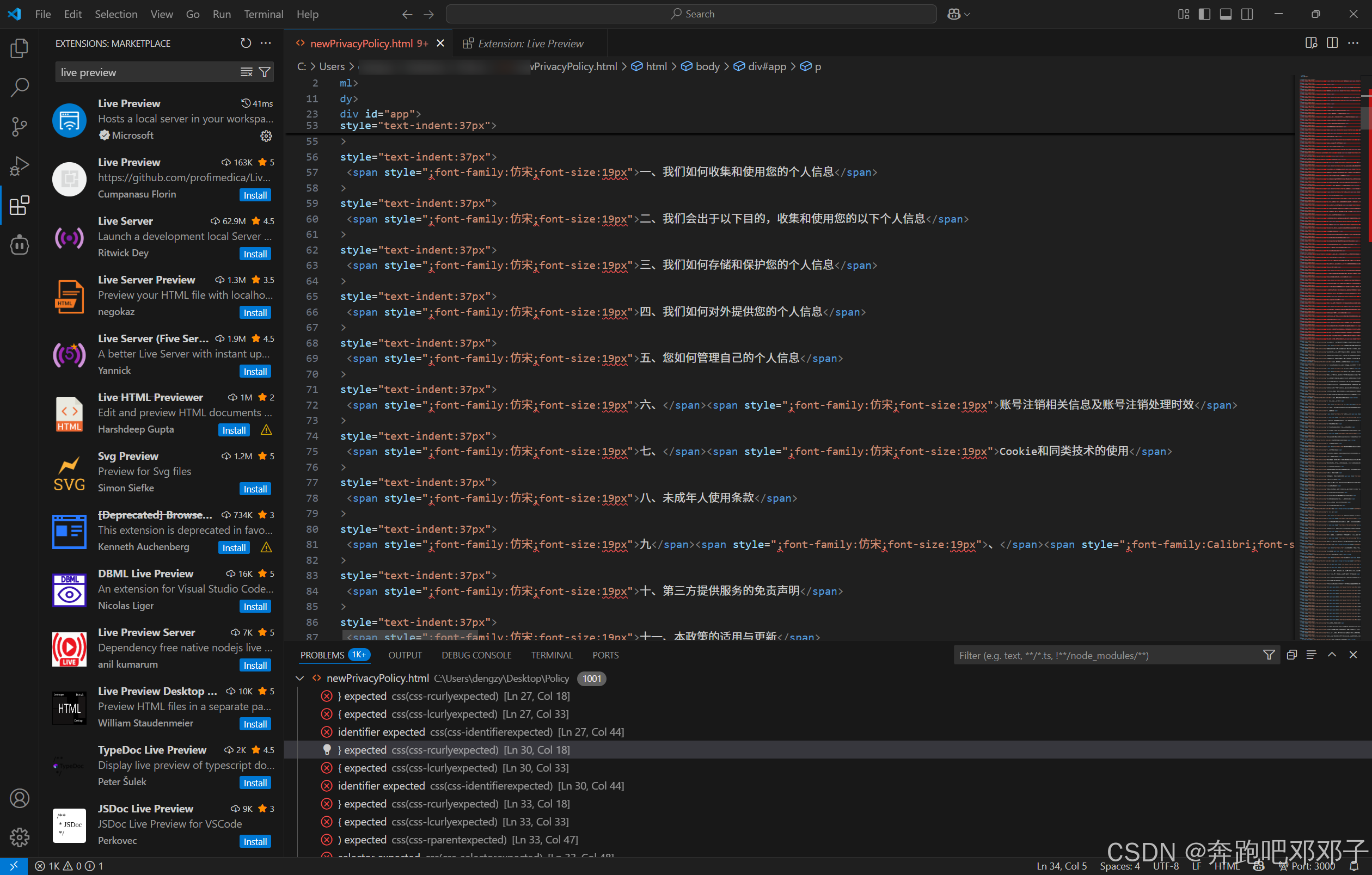This screenshot has height=875, width=1372.
Task: Click the Search icon in activity bar
Action: click(20, 87)
